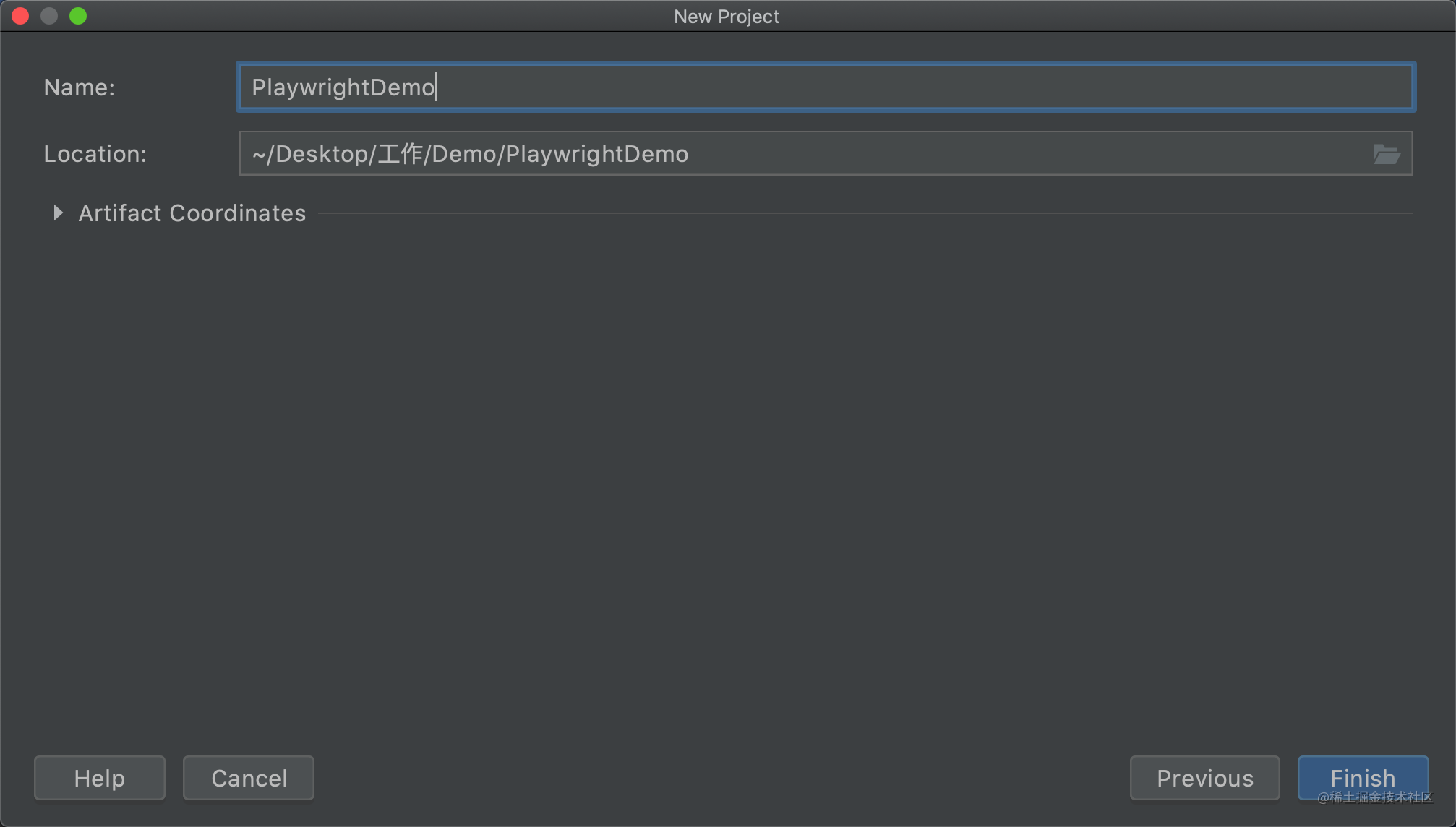Click the New Project title bar text

pos(726,16)
